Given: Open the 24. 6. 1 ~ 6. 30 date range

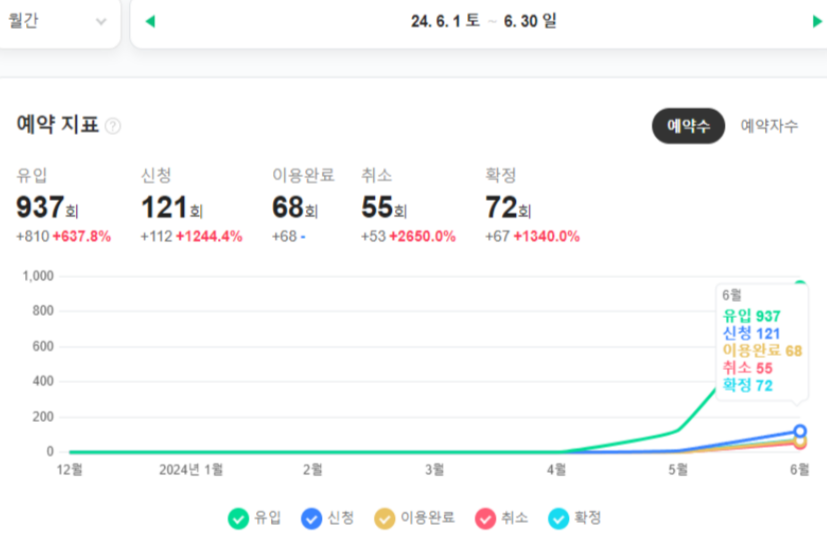Looking at the screenshot, I should click(x=484, y=21).
